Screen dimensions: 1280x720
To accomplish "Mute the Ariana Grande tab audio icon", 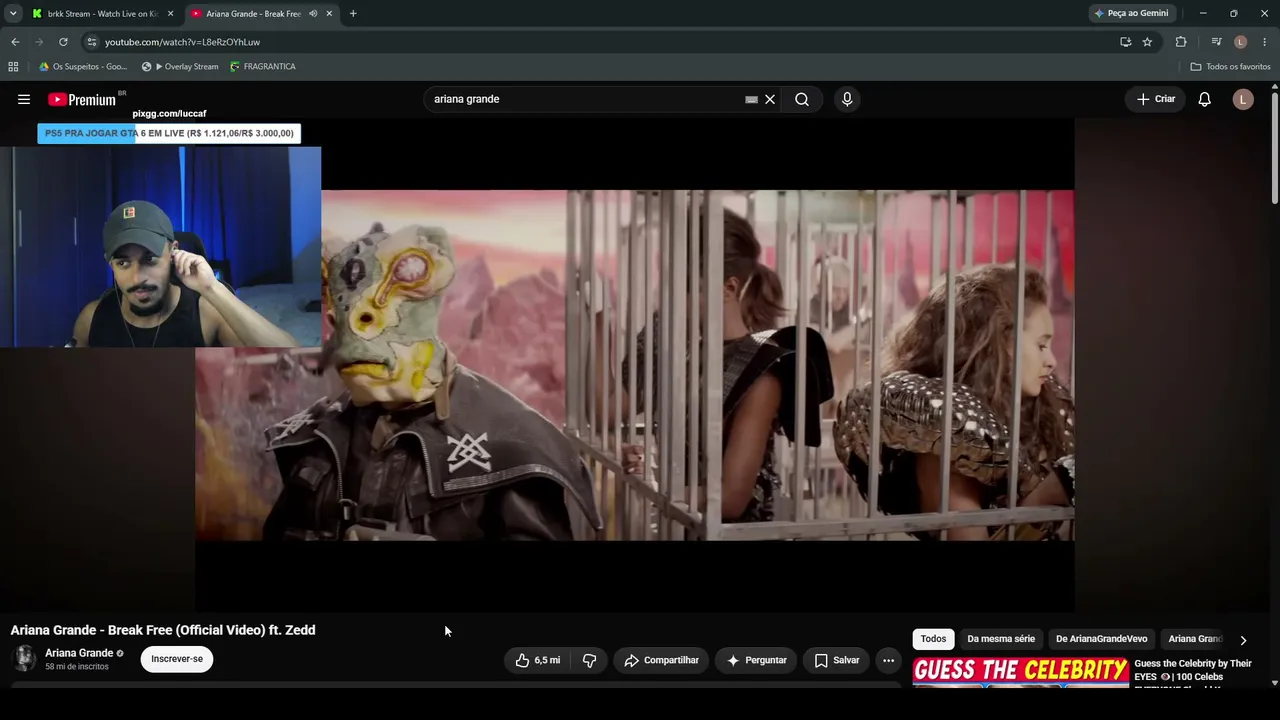I will tap(313, 14).
